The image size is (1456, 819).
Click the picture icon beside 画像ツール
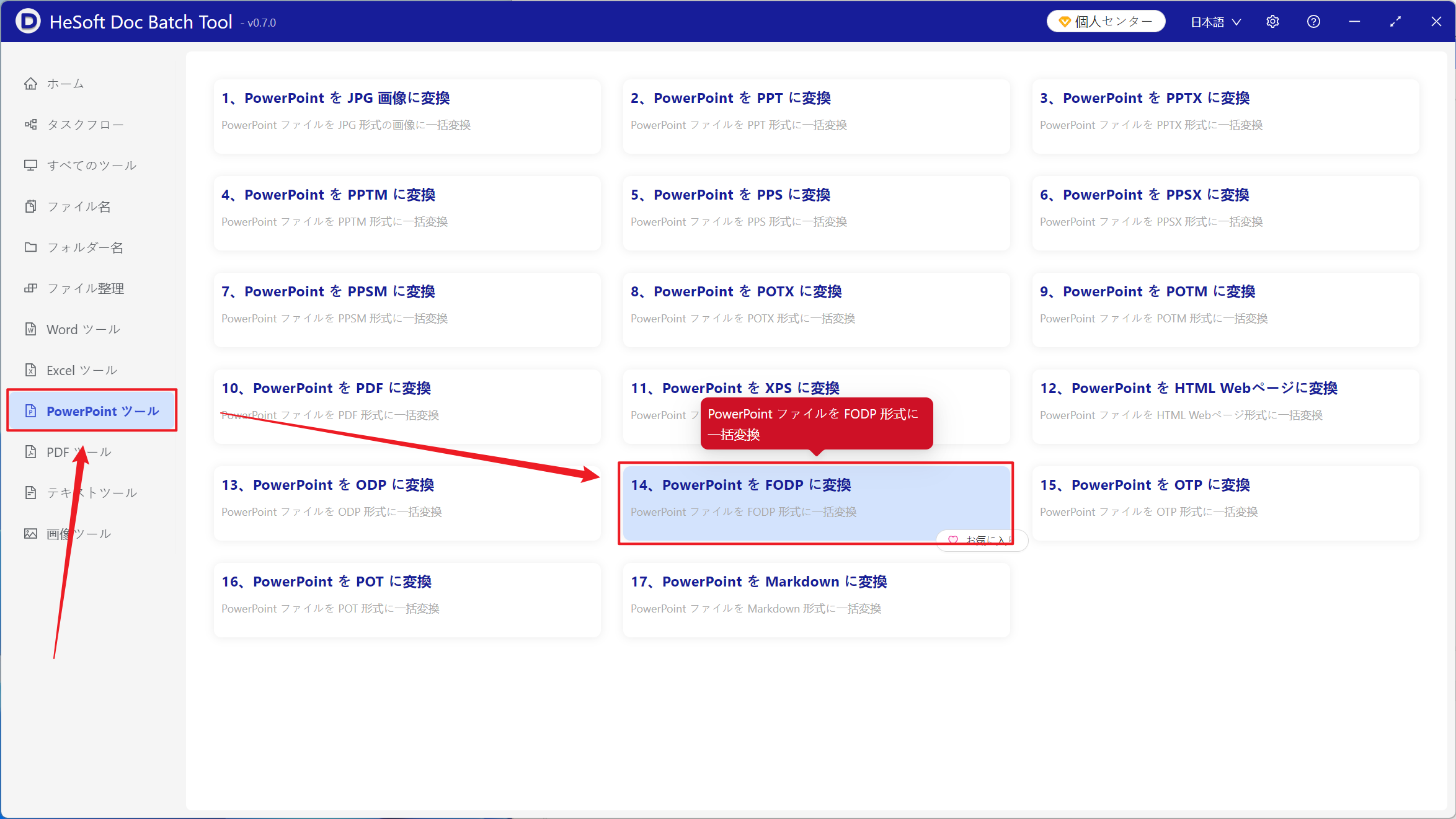coord(30,534)
